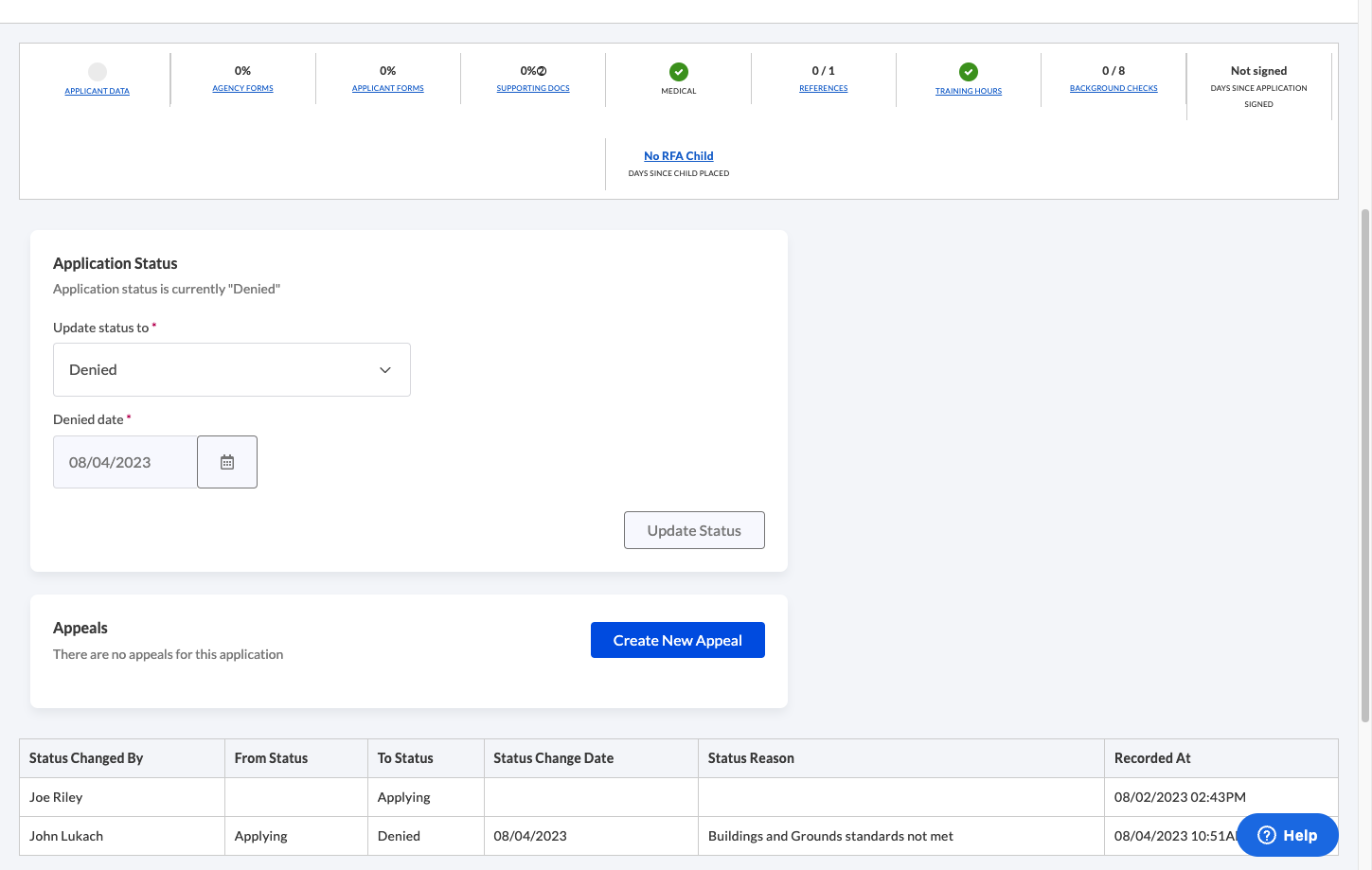Open the References link
The image size is (1372, 870).
(824, 88)
